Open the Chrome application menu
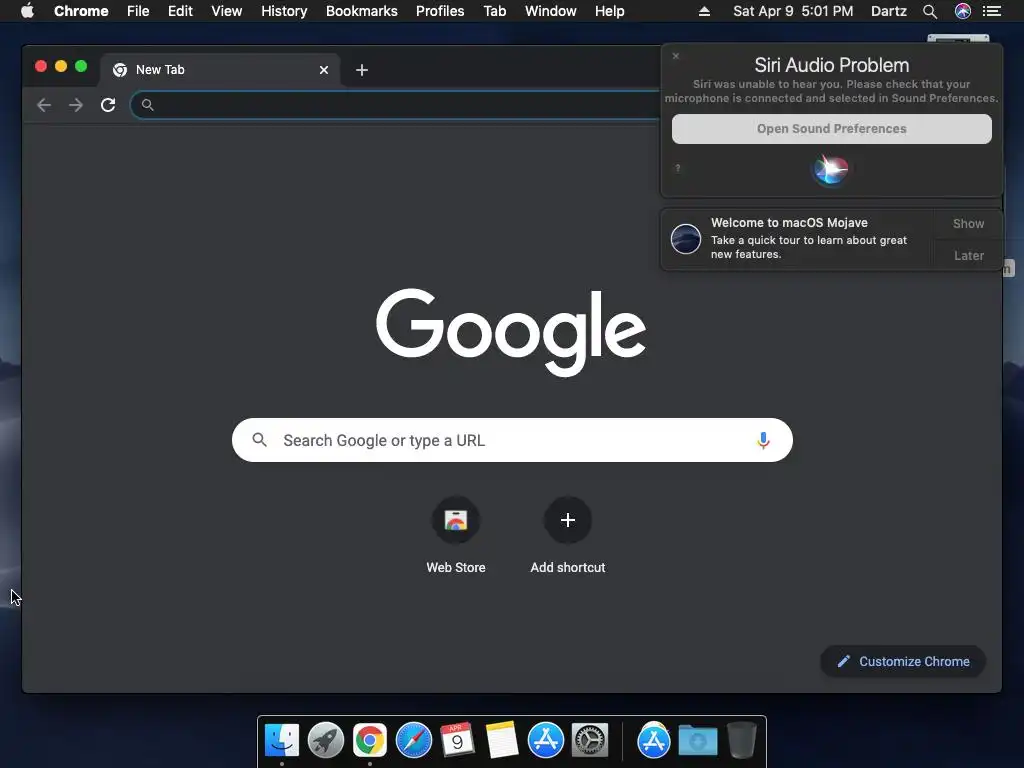Screen dimensions: 1024x768 coord(81,11)
